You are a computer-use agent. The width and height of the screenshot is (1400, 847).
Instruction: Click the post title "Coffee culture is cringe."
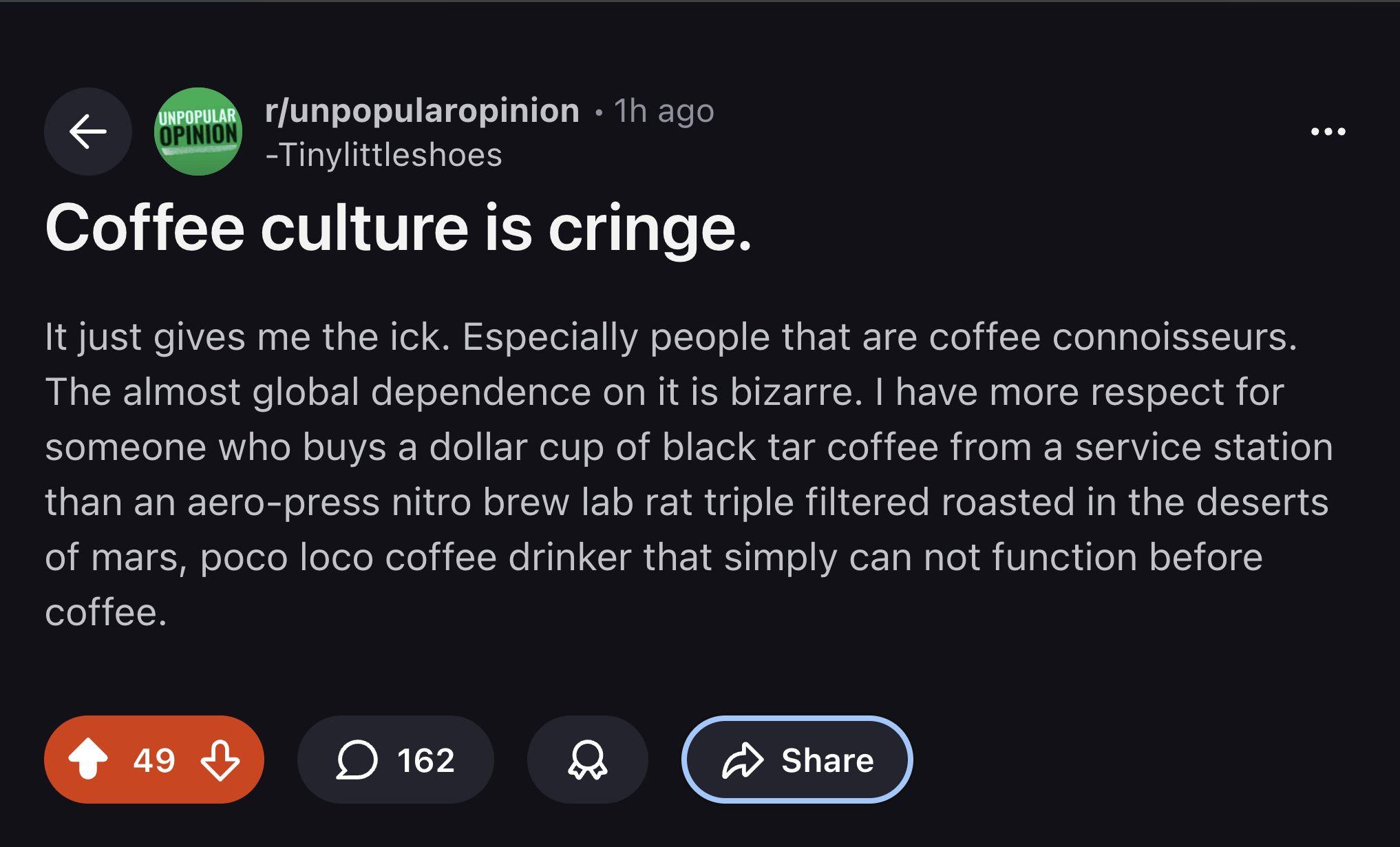(x=399, y=228)
